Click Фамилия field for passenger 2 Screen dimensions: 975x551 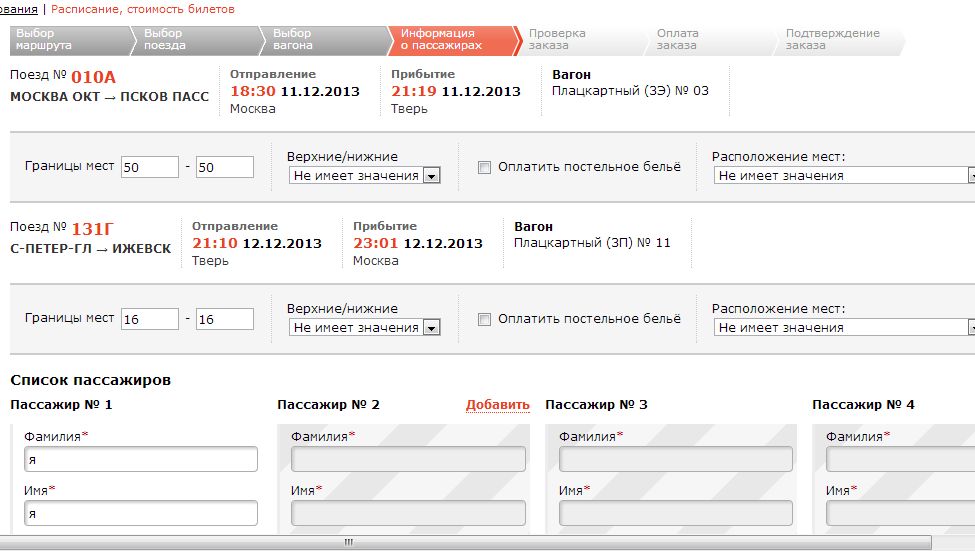coord(408,460)
